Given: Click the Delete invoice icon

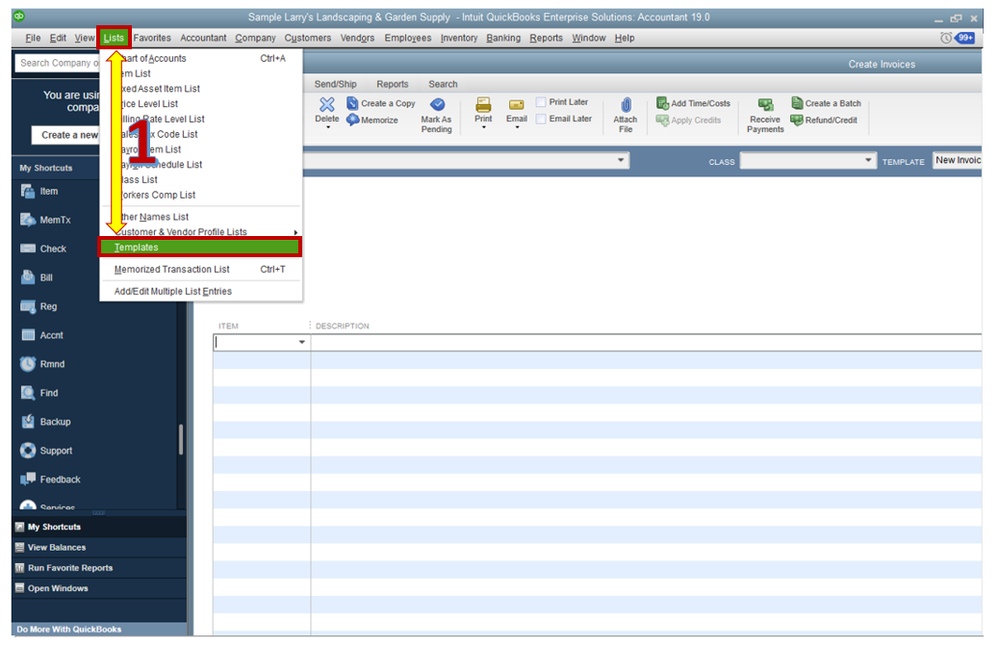Looking at the screenshot, I should point(327,105).
